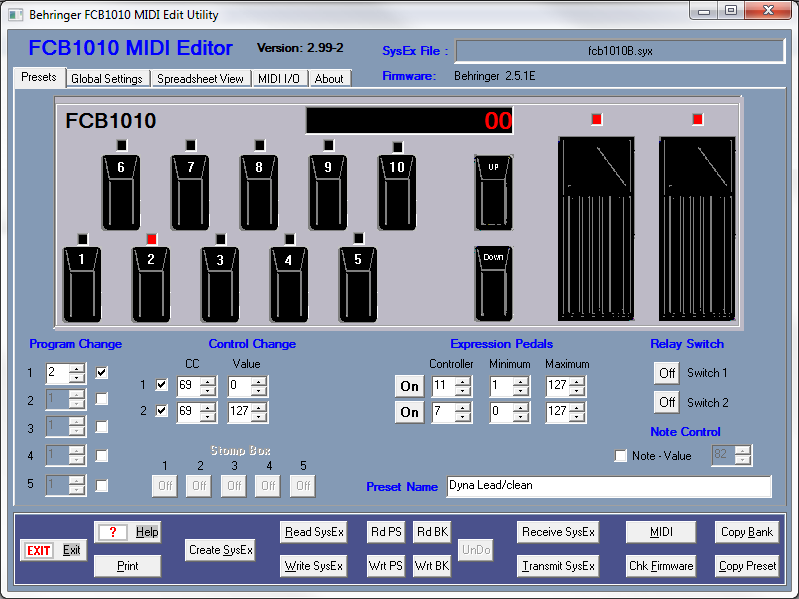Click red LED above second expression pedal
799x599 pixels.
[x=698, y=119]
